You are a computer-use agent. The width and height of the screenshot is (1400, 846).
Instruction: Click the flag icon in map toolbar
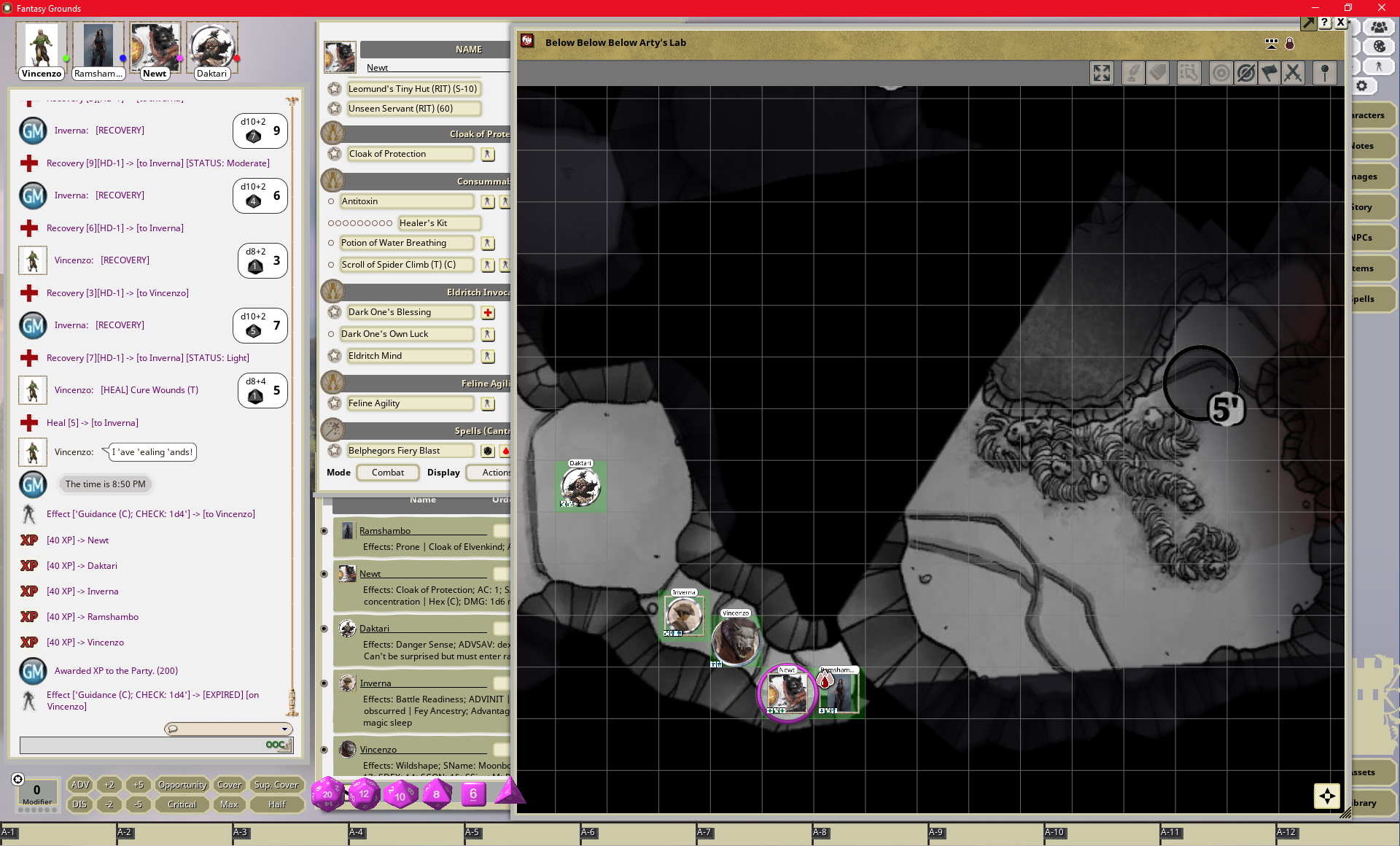(x=1269, y=73)
